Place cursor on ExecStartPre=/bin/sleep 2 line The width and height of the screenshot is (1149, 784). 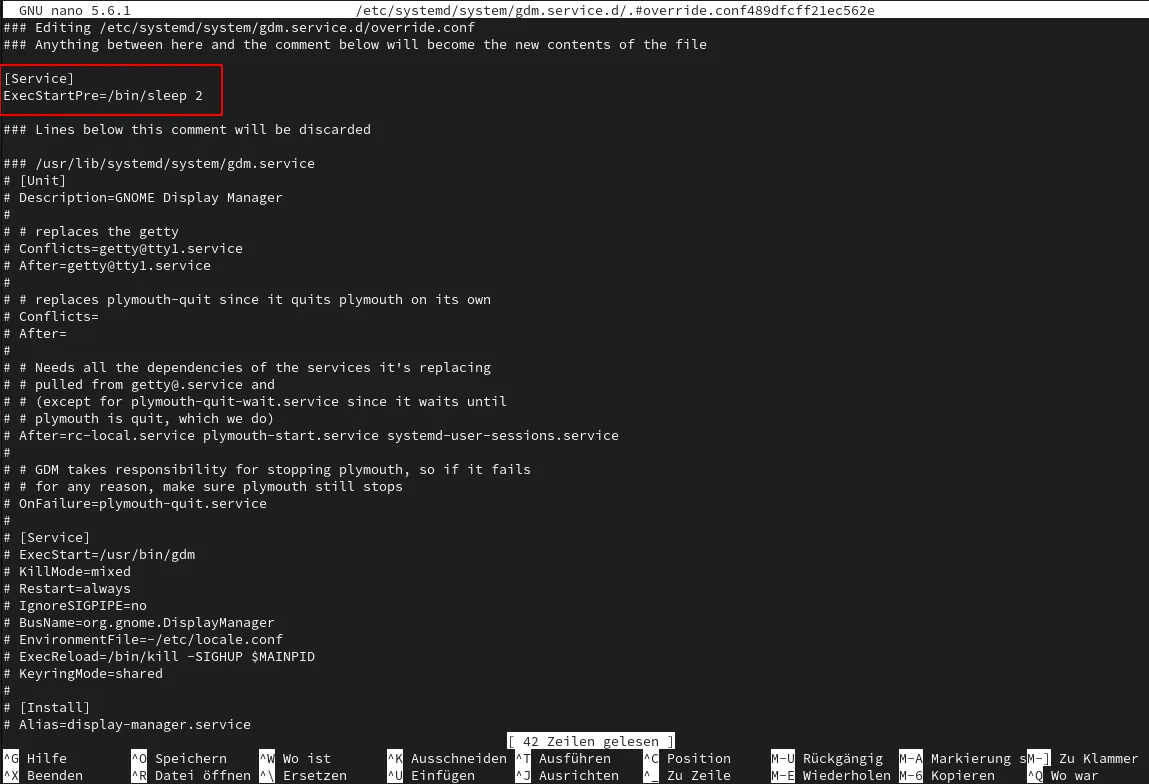pos(103,95)
